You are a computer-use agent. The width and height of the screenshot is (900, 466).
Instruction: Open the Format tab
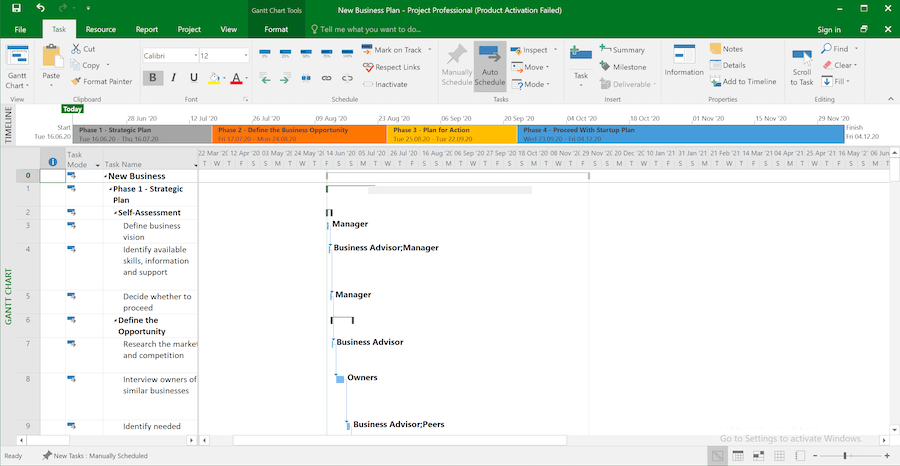click(x=276, y=29)
